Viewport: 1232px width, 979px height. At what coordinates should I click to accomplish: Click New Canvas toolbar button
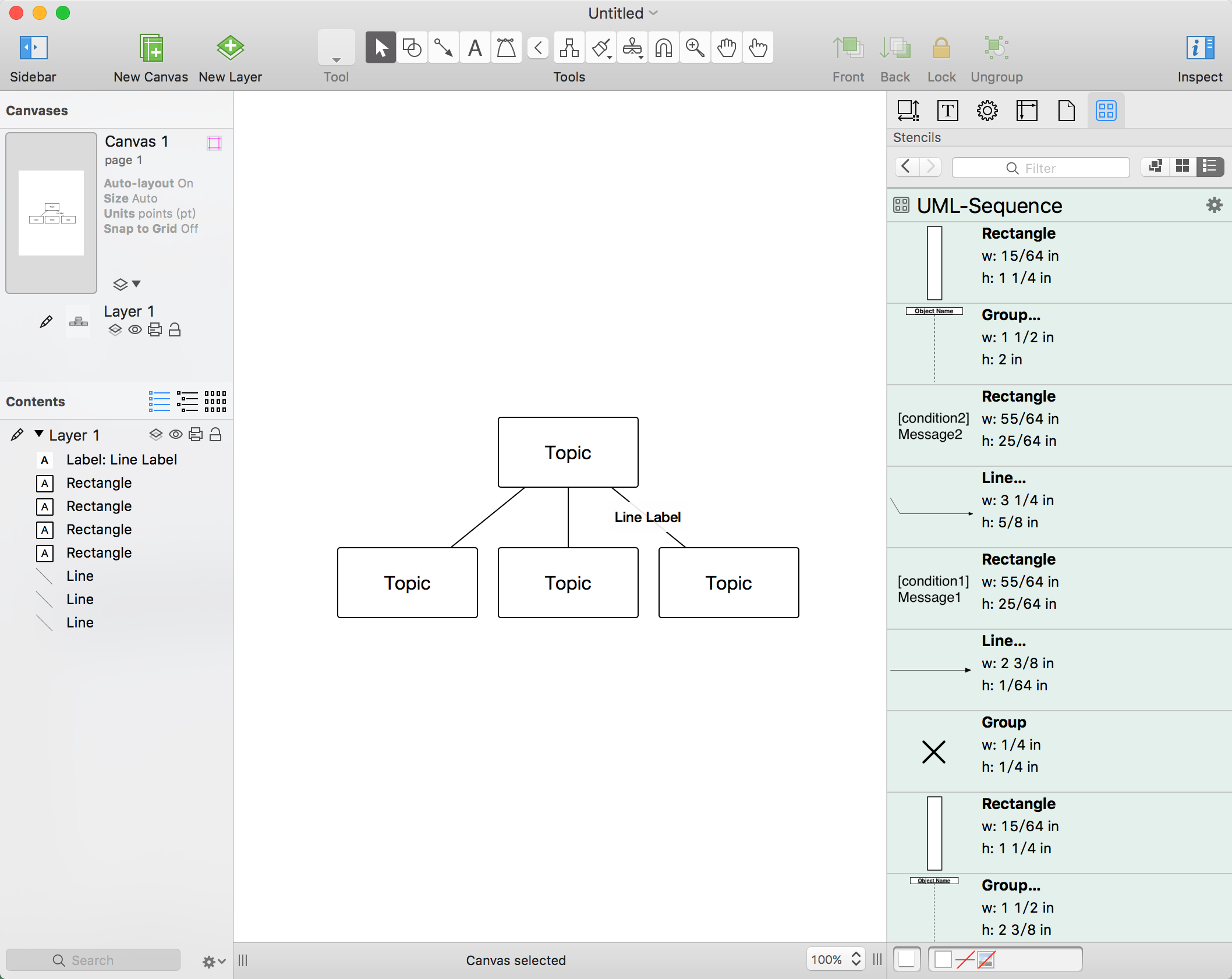(x=151, y=57)
